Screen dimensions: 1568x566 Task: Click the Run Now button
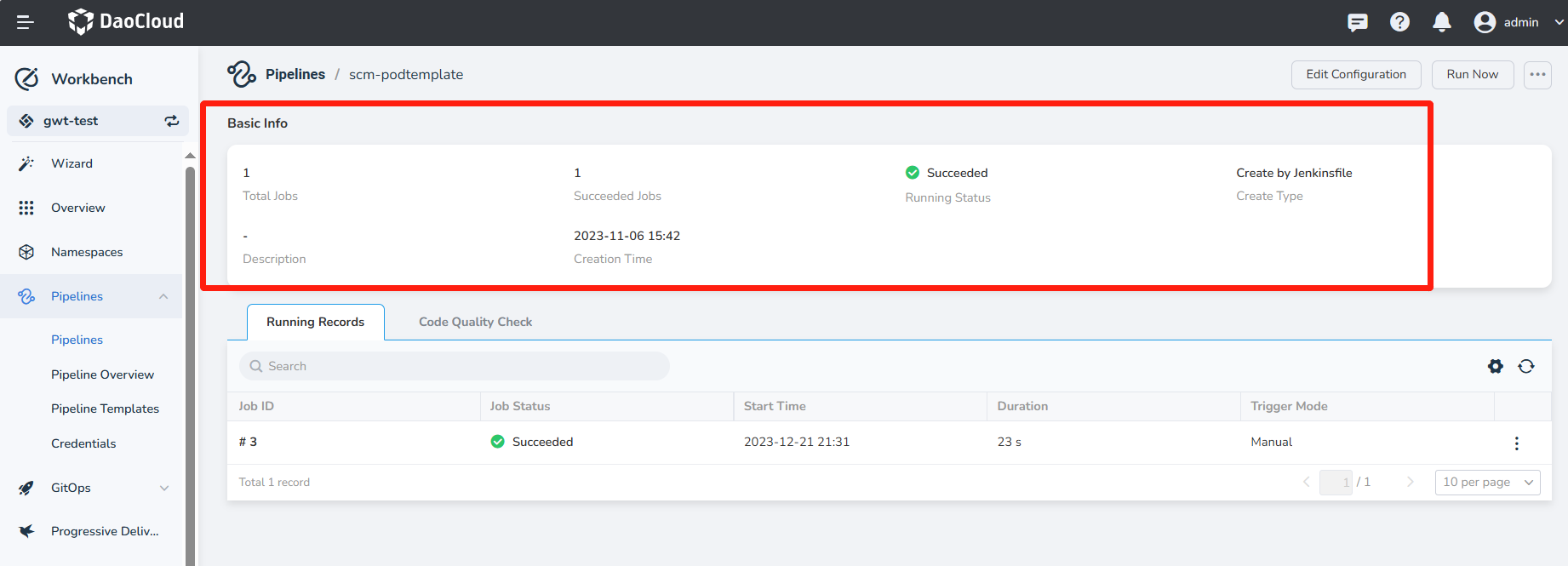pos(1472,75)
